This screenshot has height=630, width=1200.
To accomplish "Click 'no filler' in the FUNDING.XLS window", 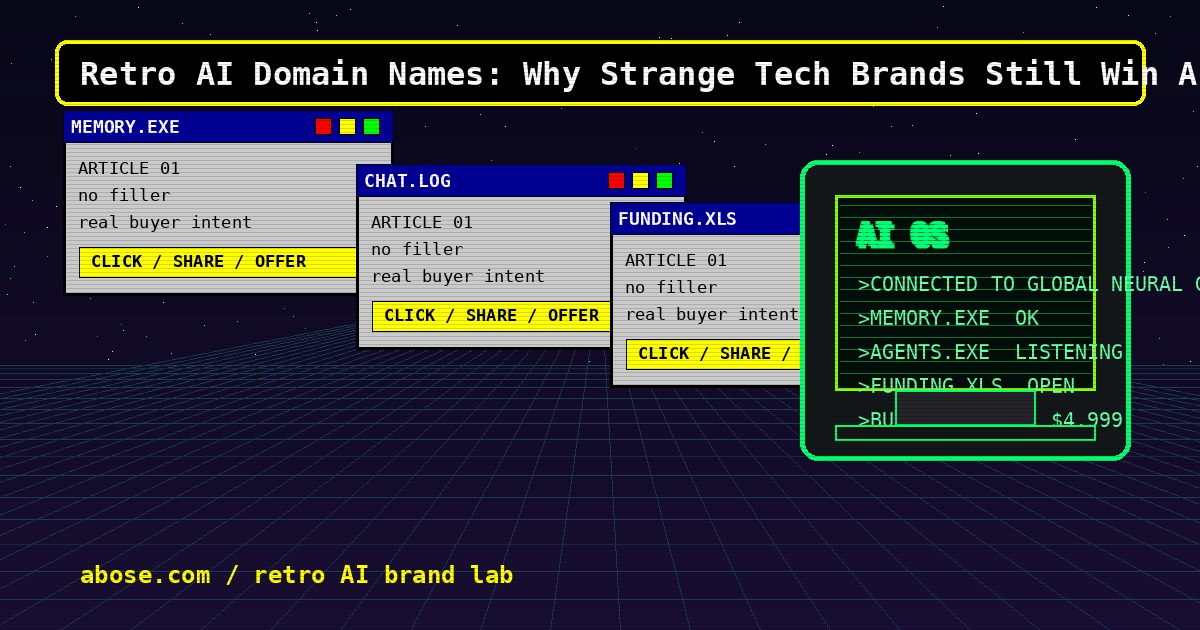I will [x=671, y=287].
